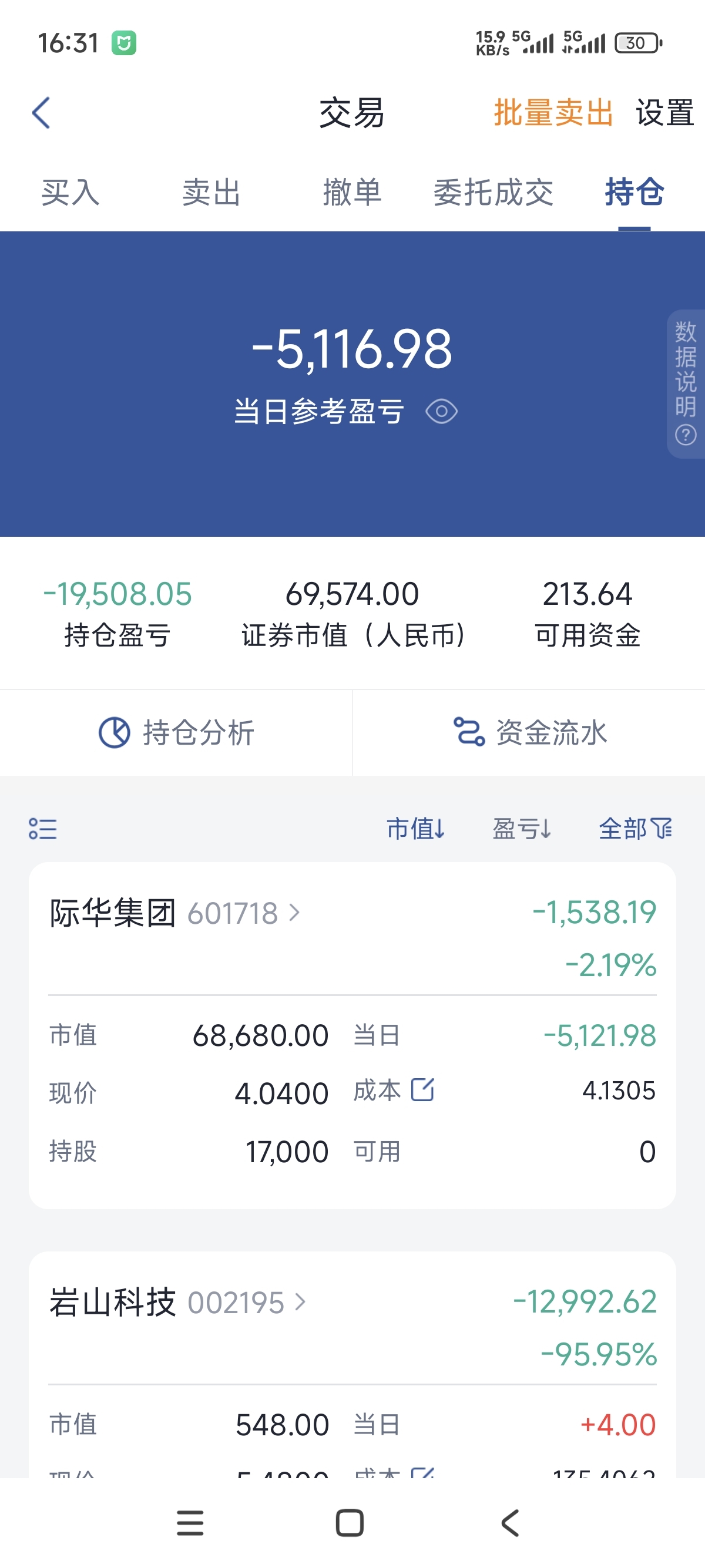Tap the back arrow in header
Image resolution: width=705 pixels, height=1568 pixels.
[x=41, y=113]
